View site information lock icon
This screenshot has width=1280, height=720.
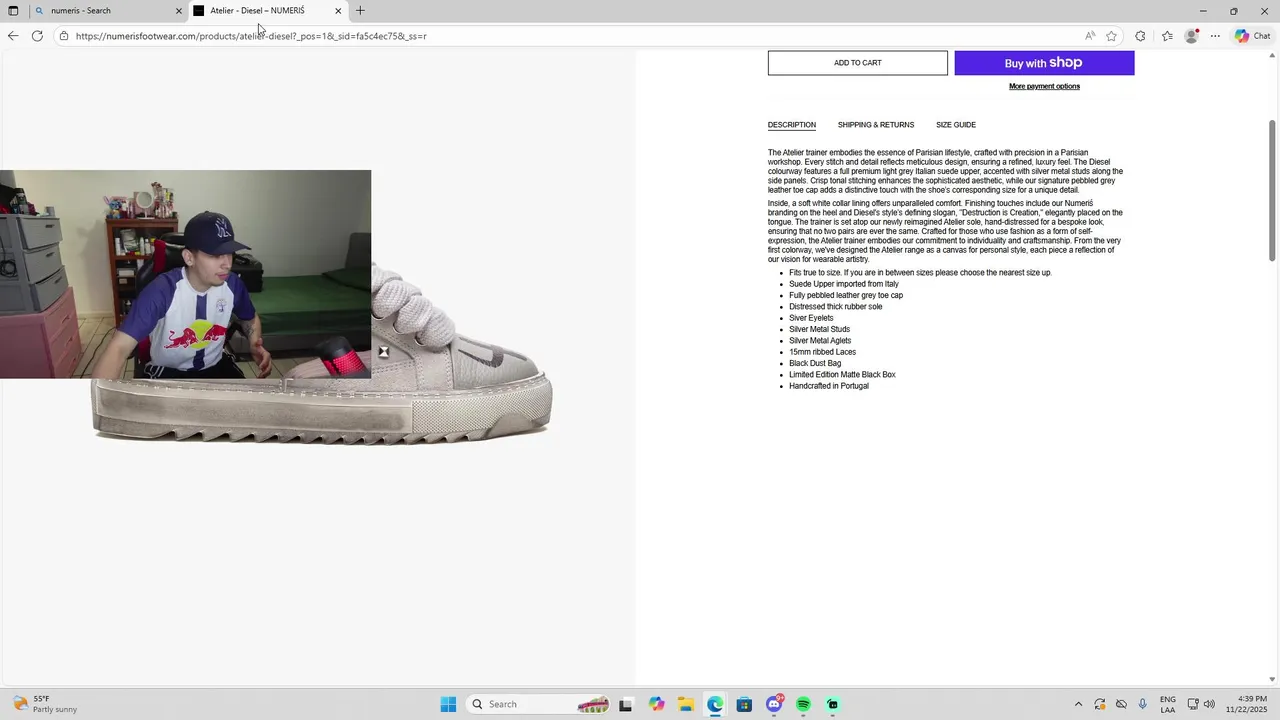[x=63, y=36]
